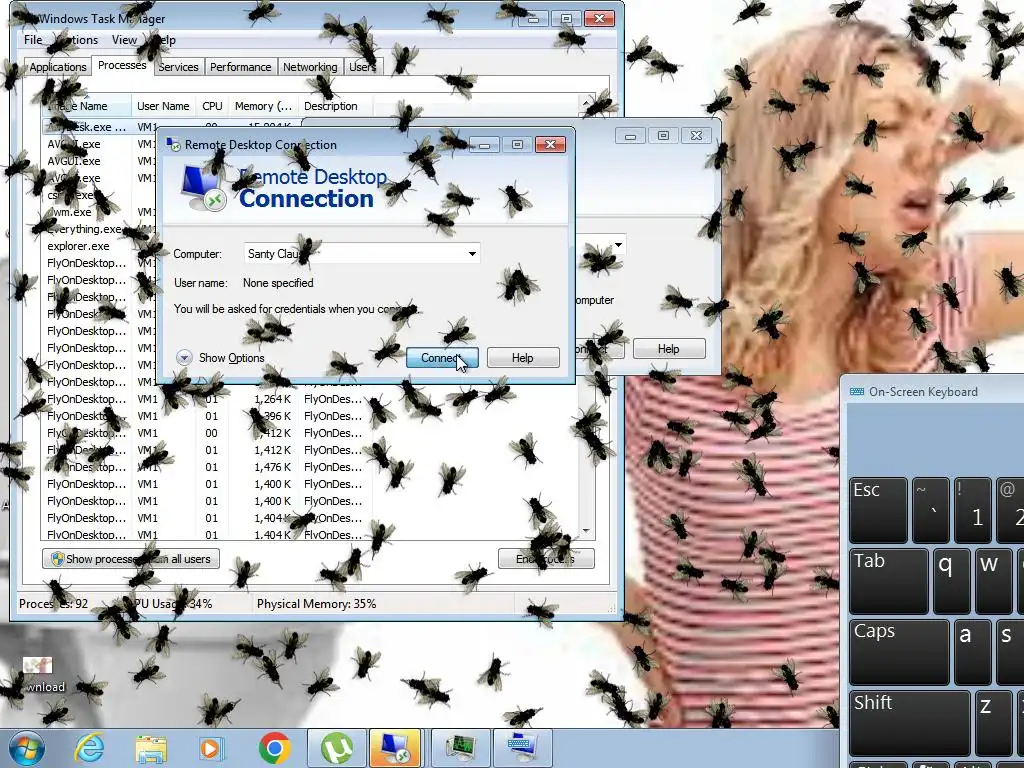Image resolution: width=1024 pixels, height=768 pixels.
Task: Sort by CPU column header
Action: point(212,106)
